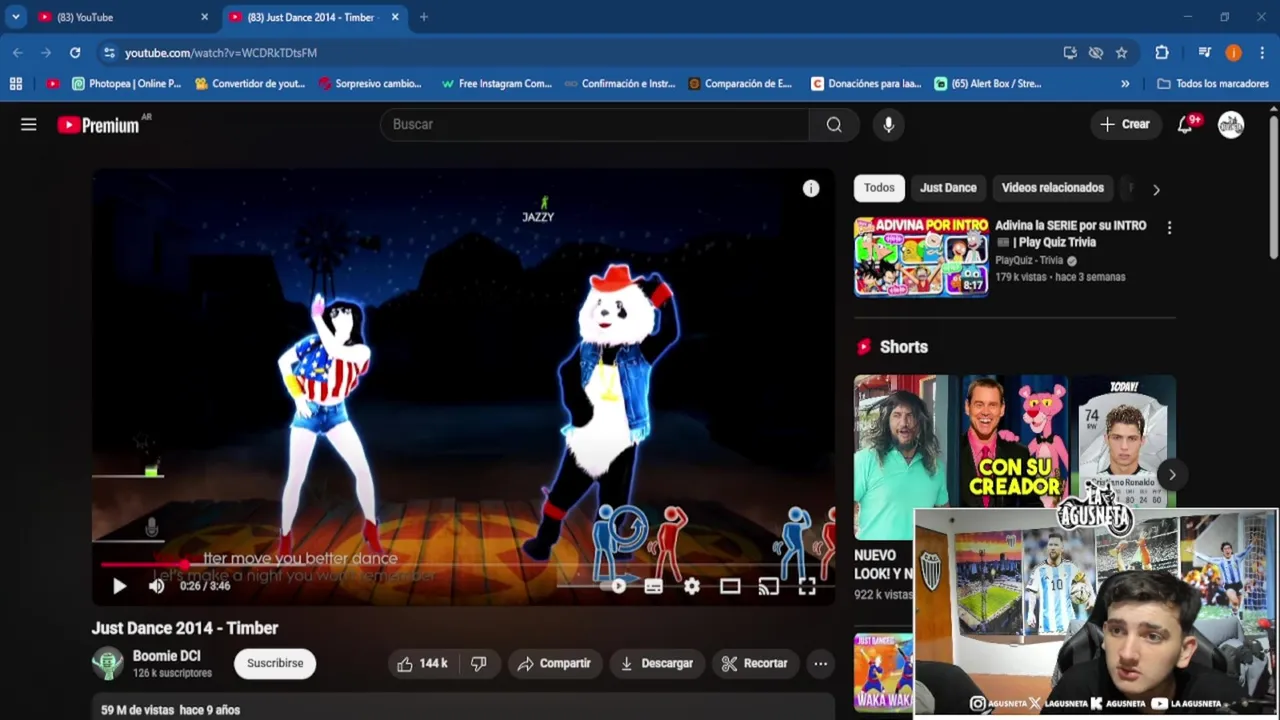Open the YouTube account avatar menu
This screenshot has width=1280, height=720.
point(1231,124)
